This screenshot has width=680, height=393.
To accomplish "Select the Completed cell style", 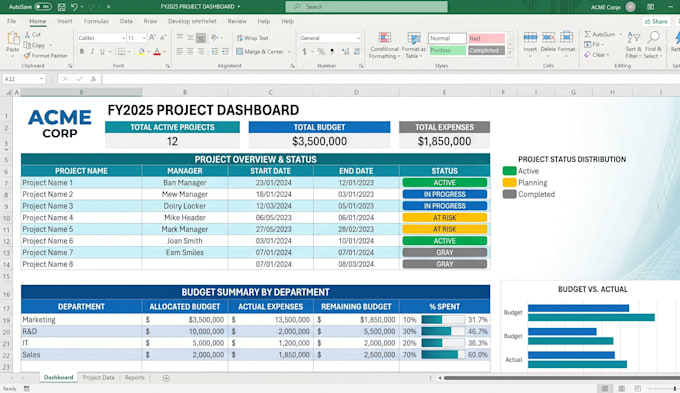I will 486,50.
